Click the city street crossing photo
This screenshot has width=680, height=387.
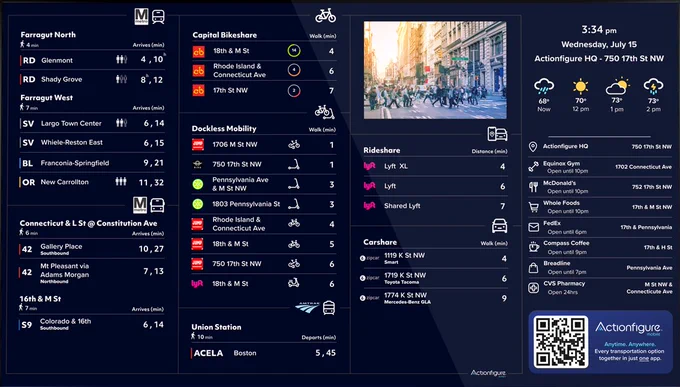pyautogui.click(x=435, y=70)
